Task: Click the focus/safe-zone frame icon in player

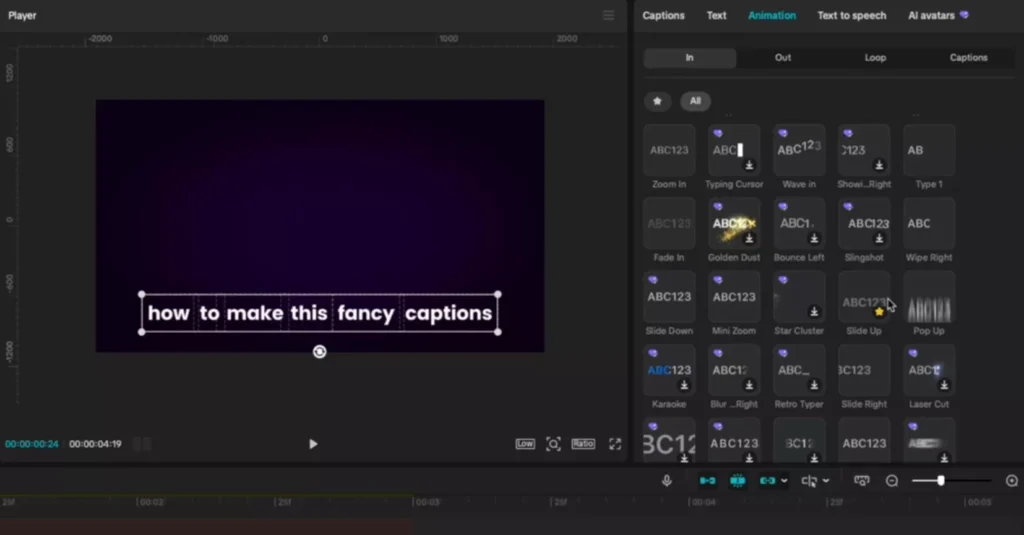Action: (553, 444)
